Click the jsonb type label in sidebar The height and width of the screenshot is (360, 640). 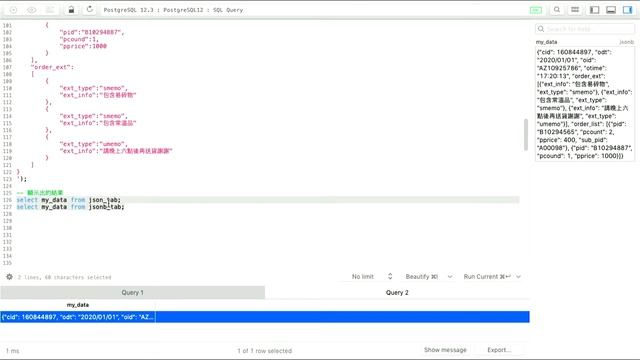pyautogui.click(x=627, y=42)
